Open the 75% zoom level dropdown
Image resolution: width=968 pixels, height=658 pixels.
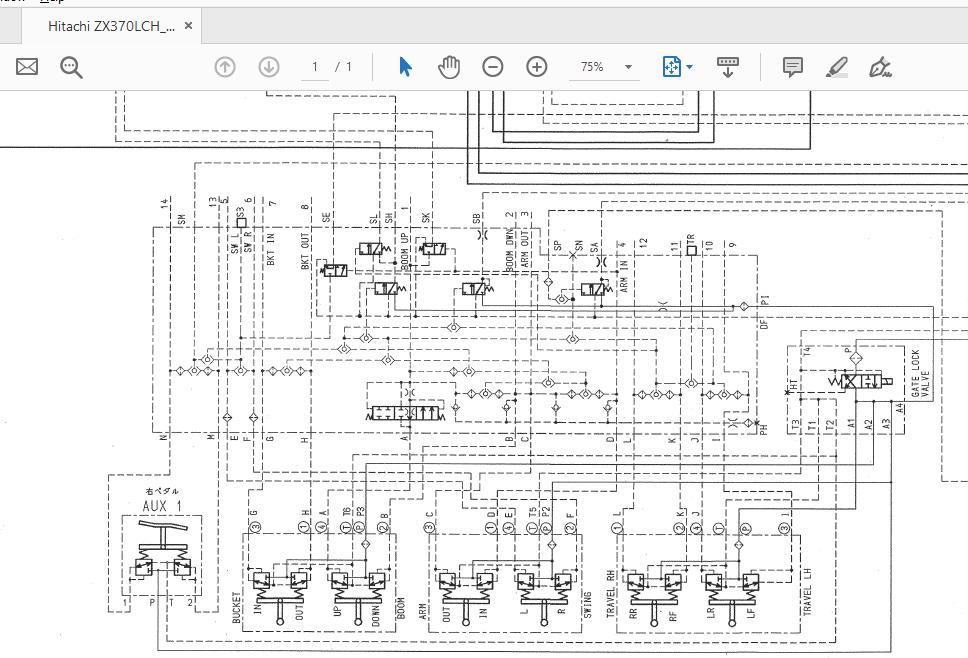pos(628,67)
